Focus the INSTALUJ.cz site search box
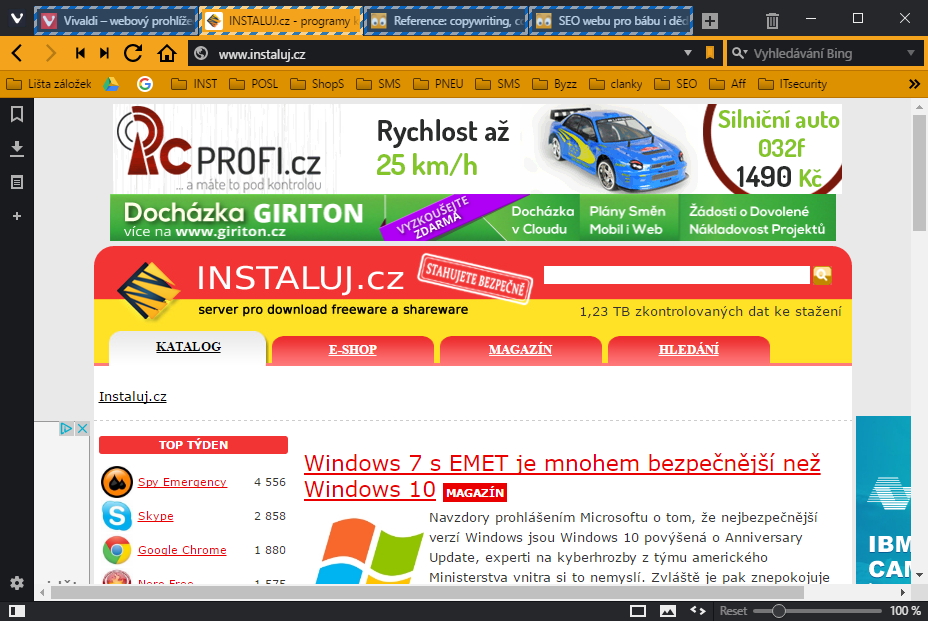Viewport: 928px width, 621px height. pyautogui.click(x=676, y=275)
